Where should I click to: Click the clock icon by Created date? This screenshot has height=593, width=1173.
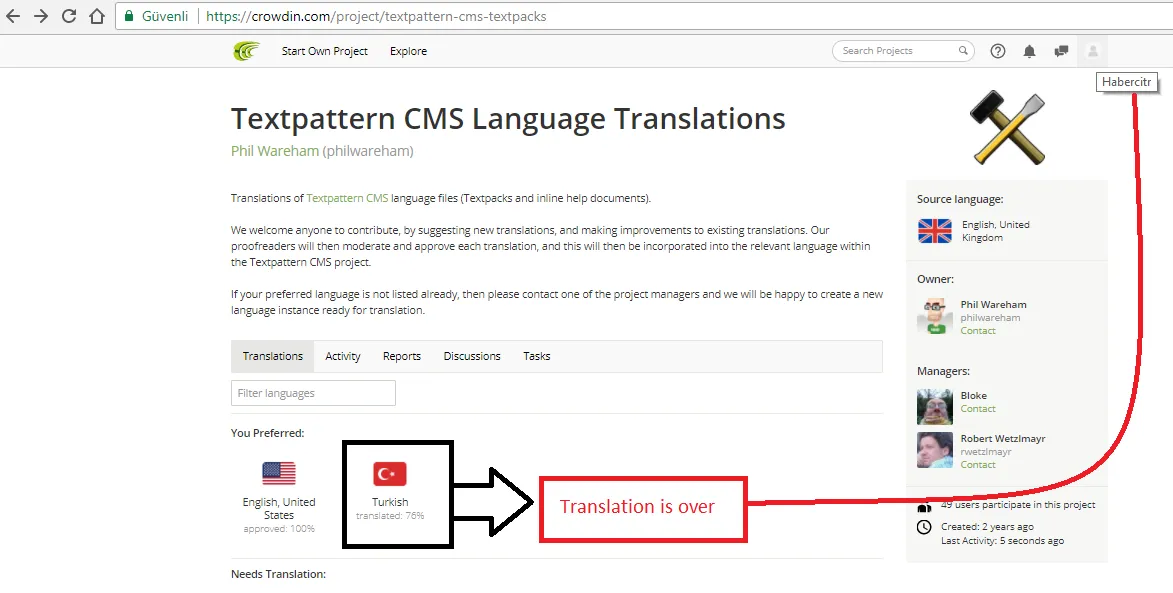(x=925, y=527)
